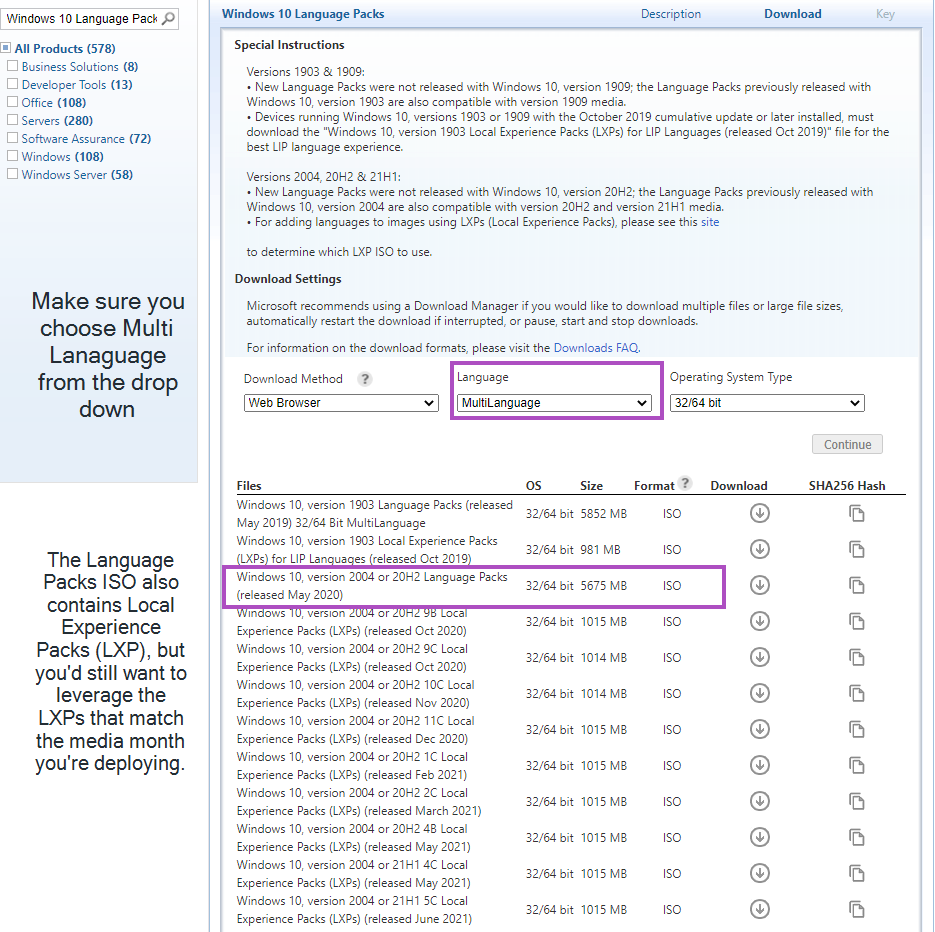Download the 21H1 5C LXPs June 2021
The height and width of the screenshot is (932, 935).
tap(759, 910)
